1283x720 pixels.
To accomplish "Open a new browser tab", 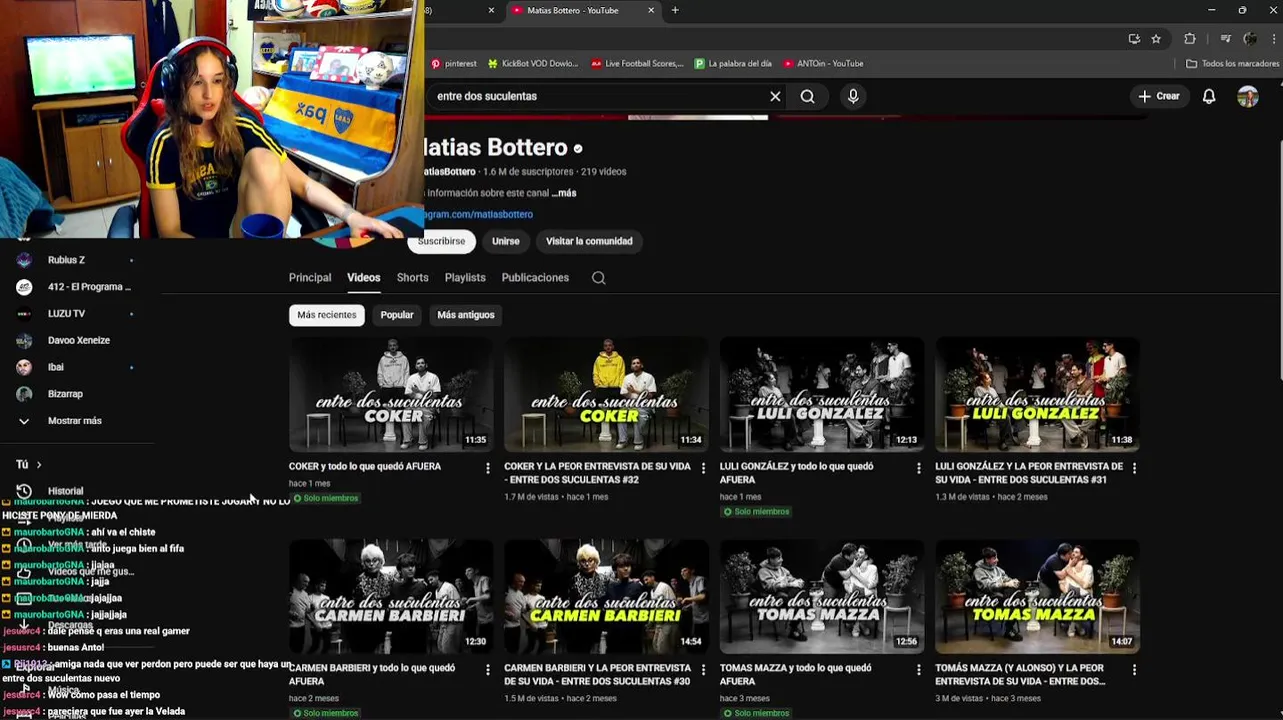I will click(675, 10).
